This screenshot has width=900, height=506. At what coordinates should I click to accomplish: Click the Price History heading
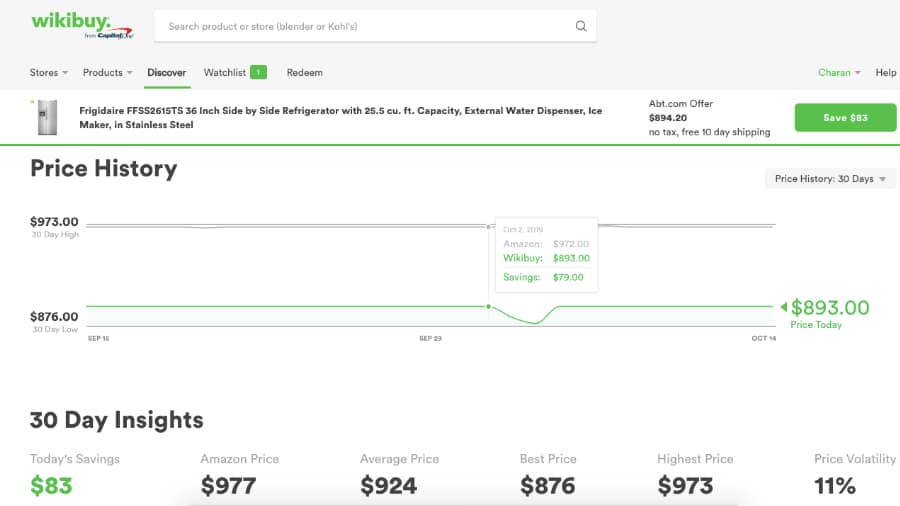[x=104, y=169]
